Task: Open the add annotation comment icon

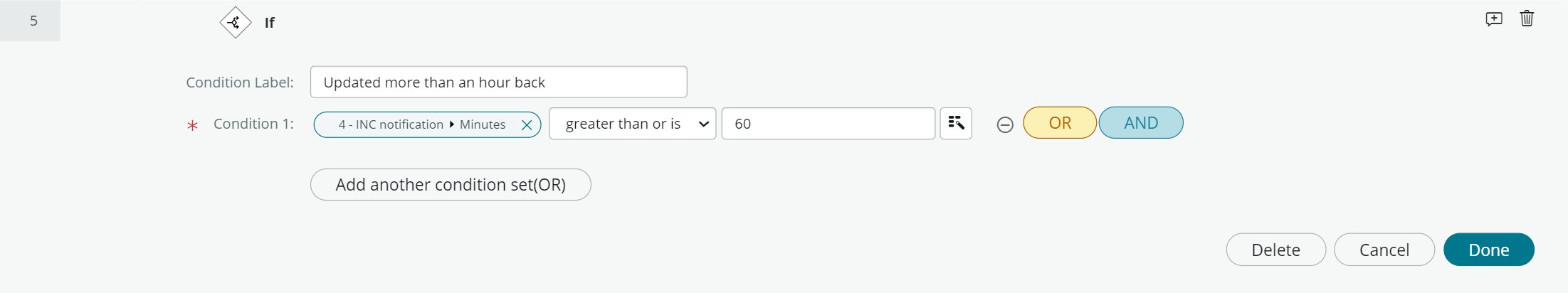Action: 1494,19
